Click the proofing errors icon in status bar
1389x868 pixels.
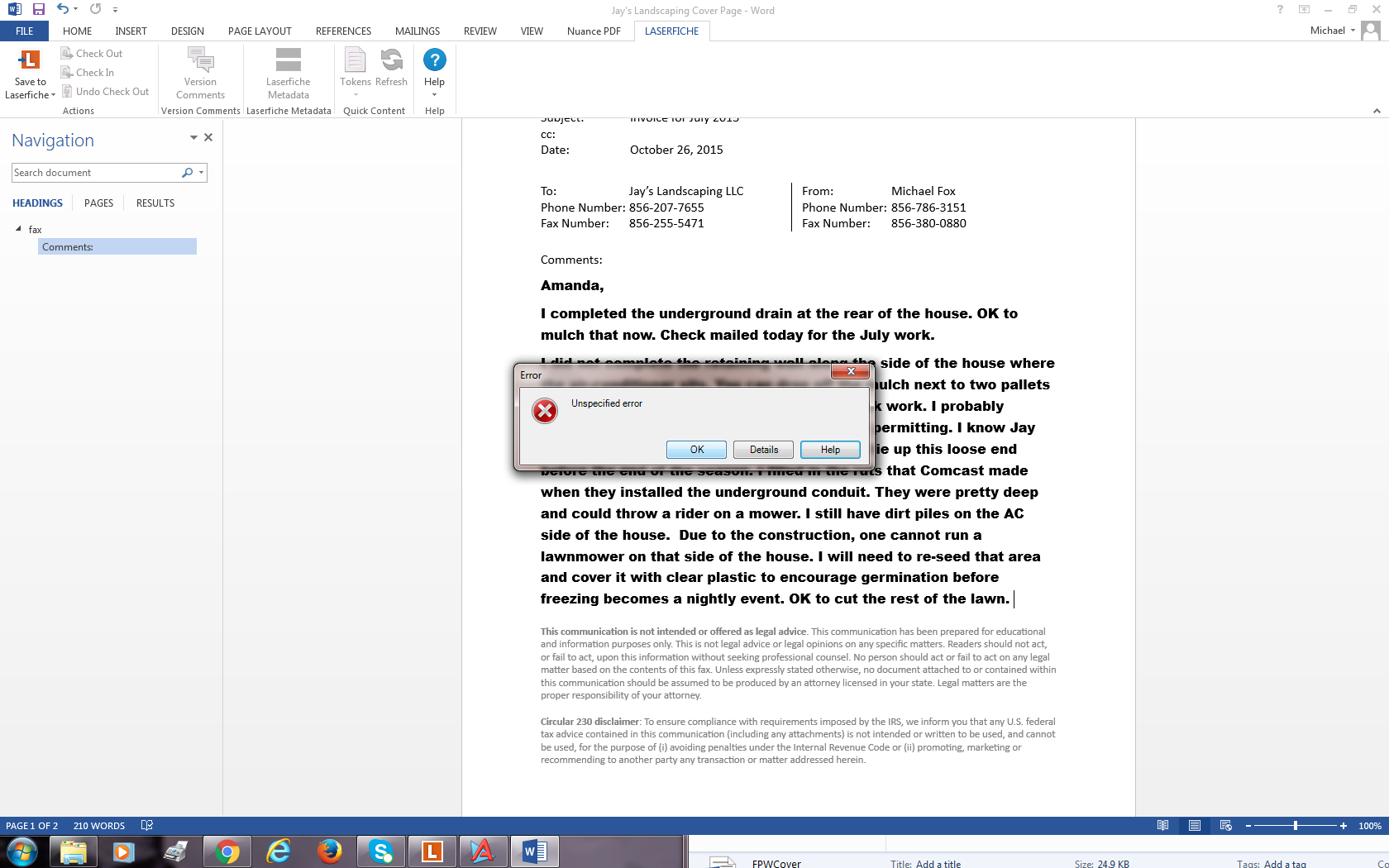[147, 825]
